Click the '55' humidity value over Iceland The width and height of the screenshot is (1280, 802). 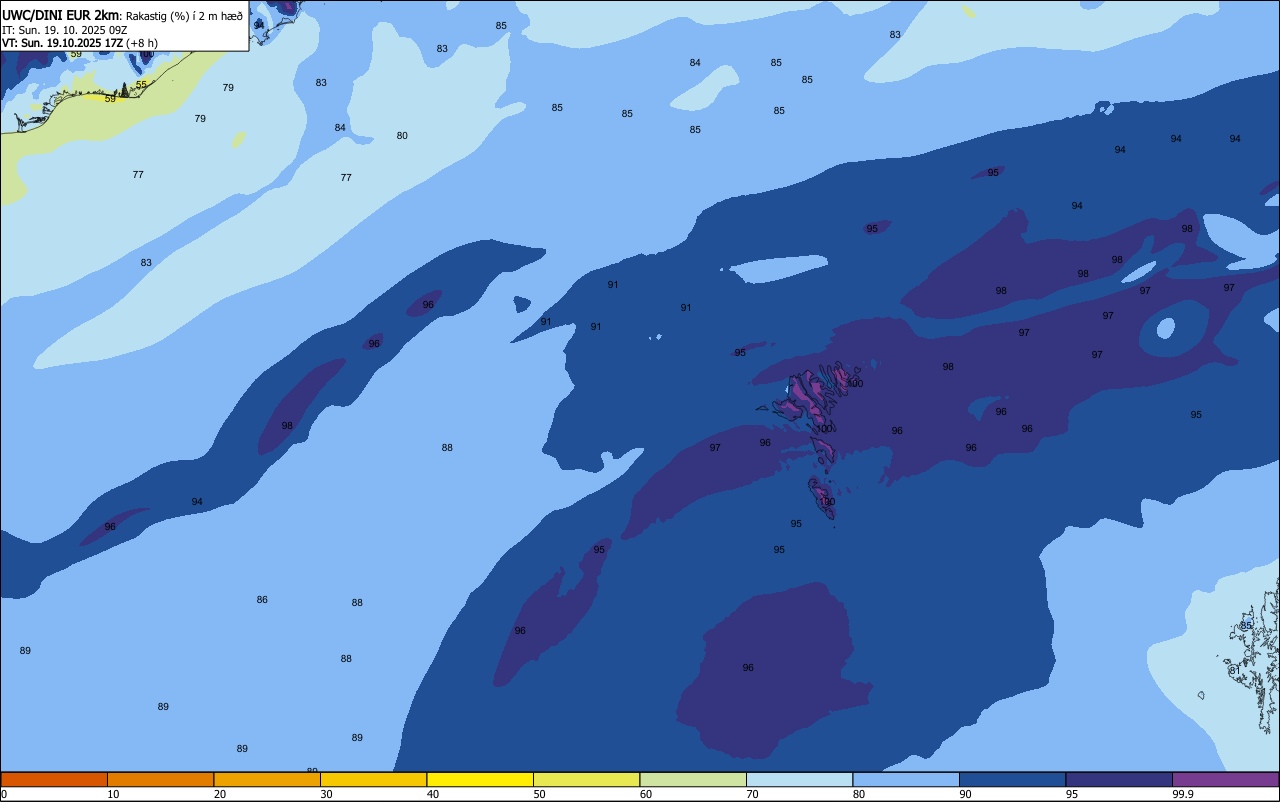click(x=141, y=85)
